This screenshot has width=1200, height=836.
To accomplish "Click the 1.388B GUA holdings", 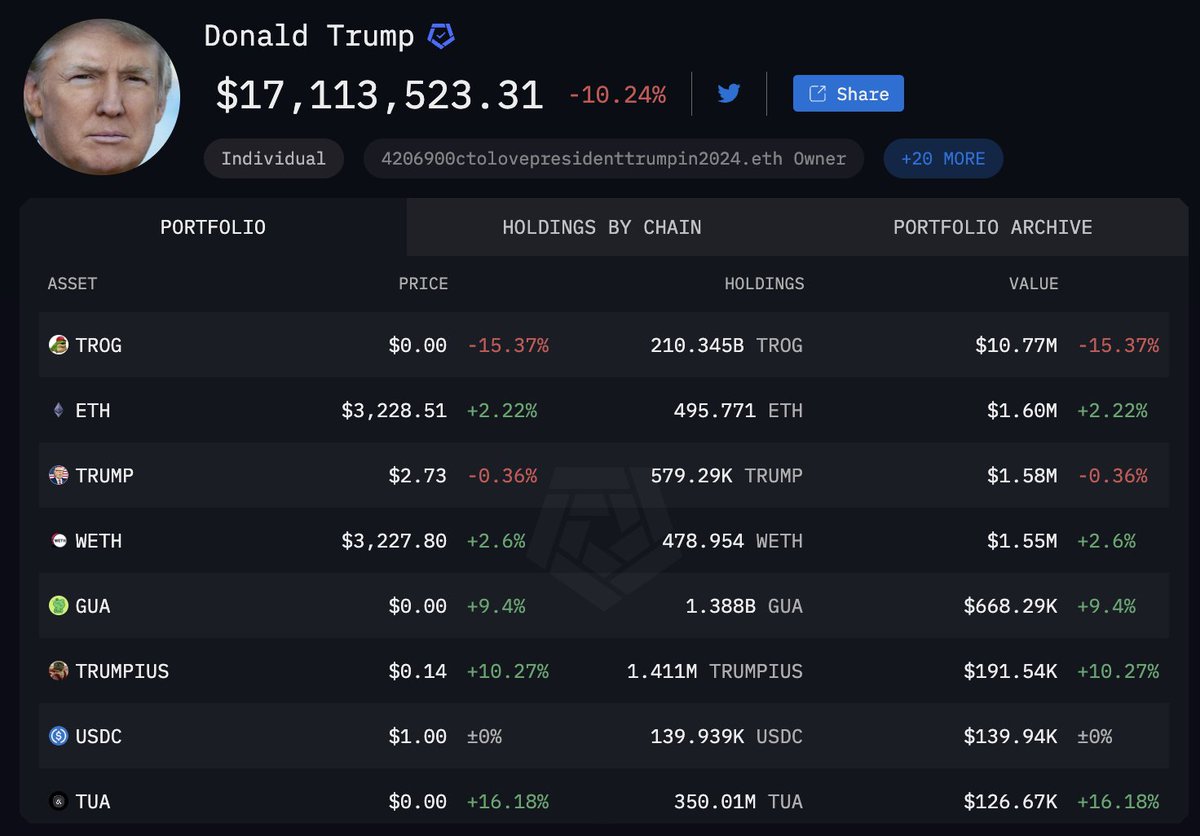I will tap(745, 606).
